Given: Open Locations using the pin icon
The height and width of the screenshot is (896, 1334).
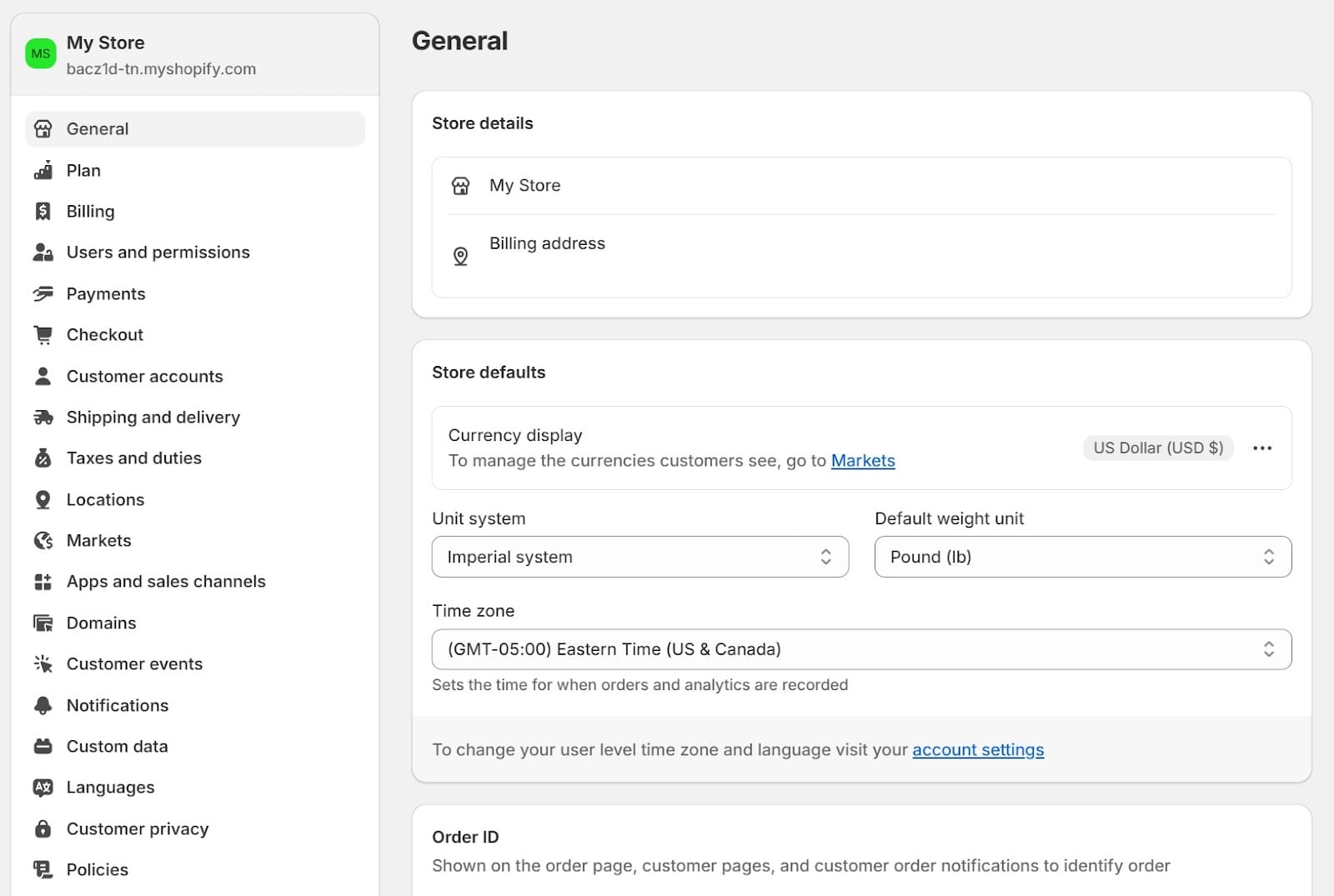Looking at the screenshot, I should [x=43, y=499].
